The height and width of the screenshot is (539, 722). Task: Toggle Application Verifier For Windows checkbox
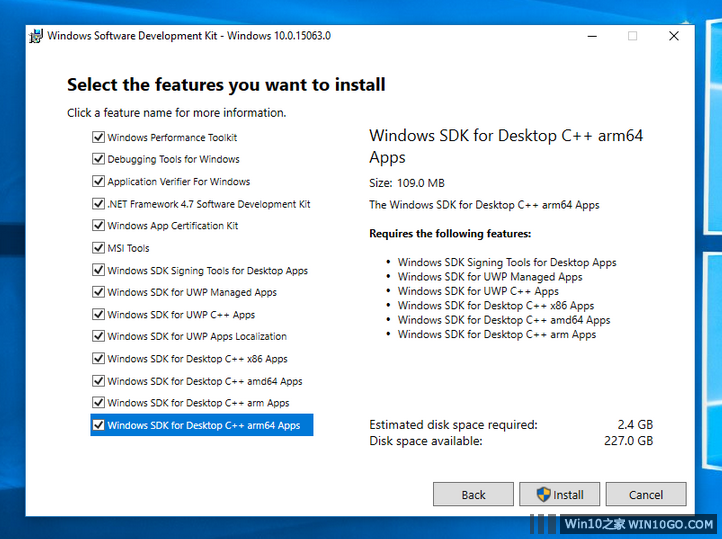pyautogui.click(x=98, y=181)
